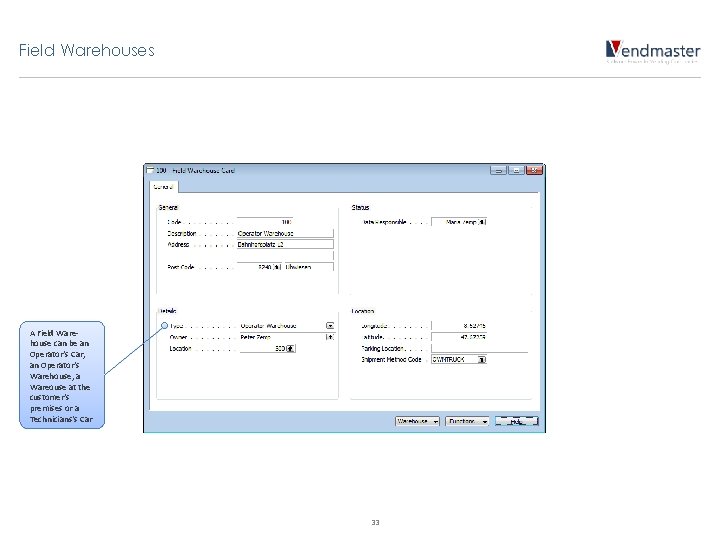Image resolution: width=720 pixels, height=540 pixels.
Task: Maximize the Field Warehouse Card window
Action: (516, 170)
